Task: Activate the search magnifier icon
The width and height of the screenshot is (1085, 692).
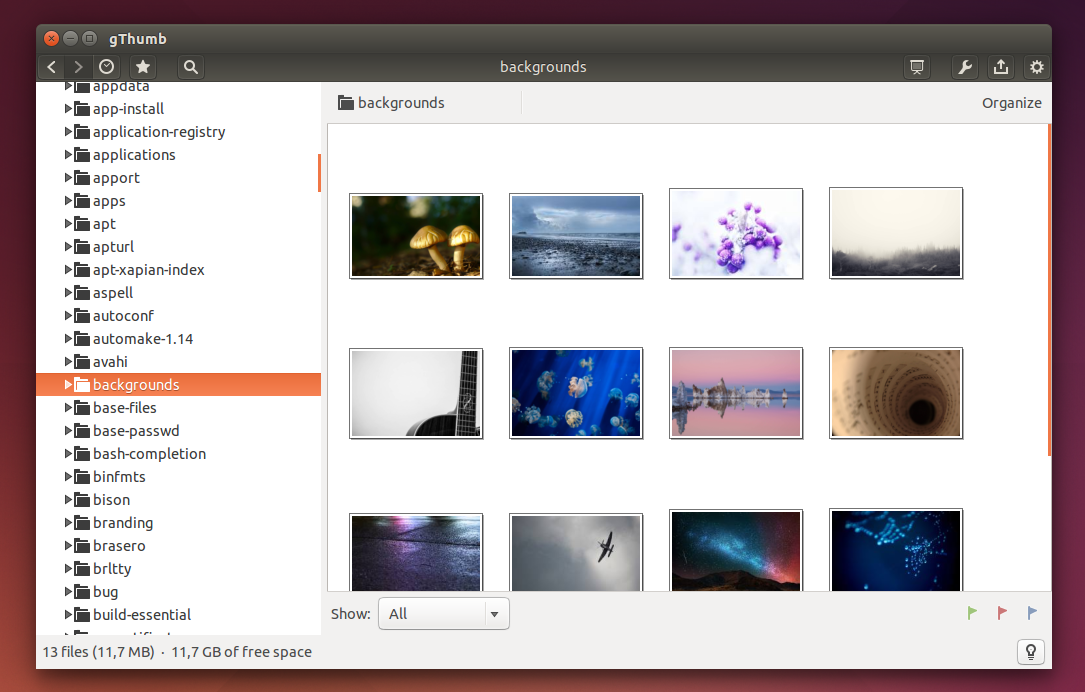Action: pyautogui.click(x=190, y=67)
